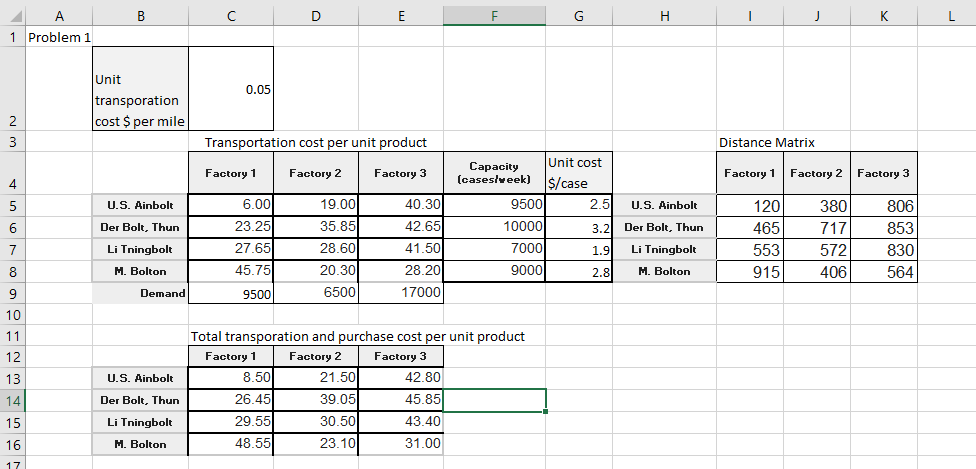Select cell with value 45.75
Viewport: 976px width, 469px height.
tap(231, 272)
